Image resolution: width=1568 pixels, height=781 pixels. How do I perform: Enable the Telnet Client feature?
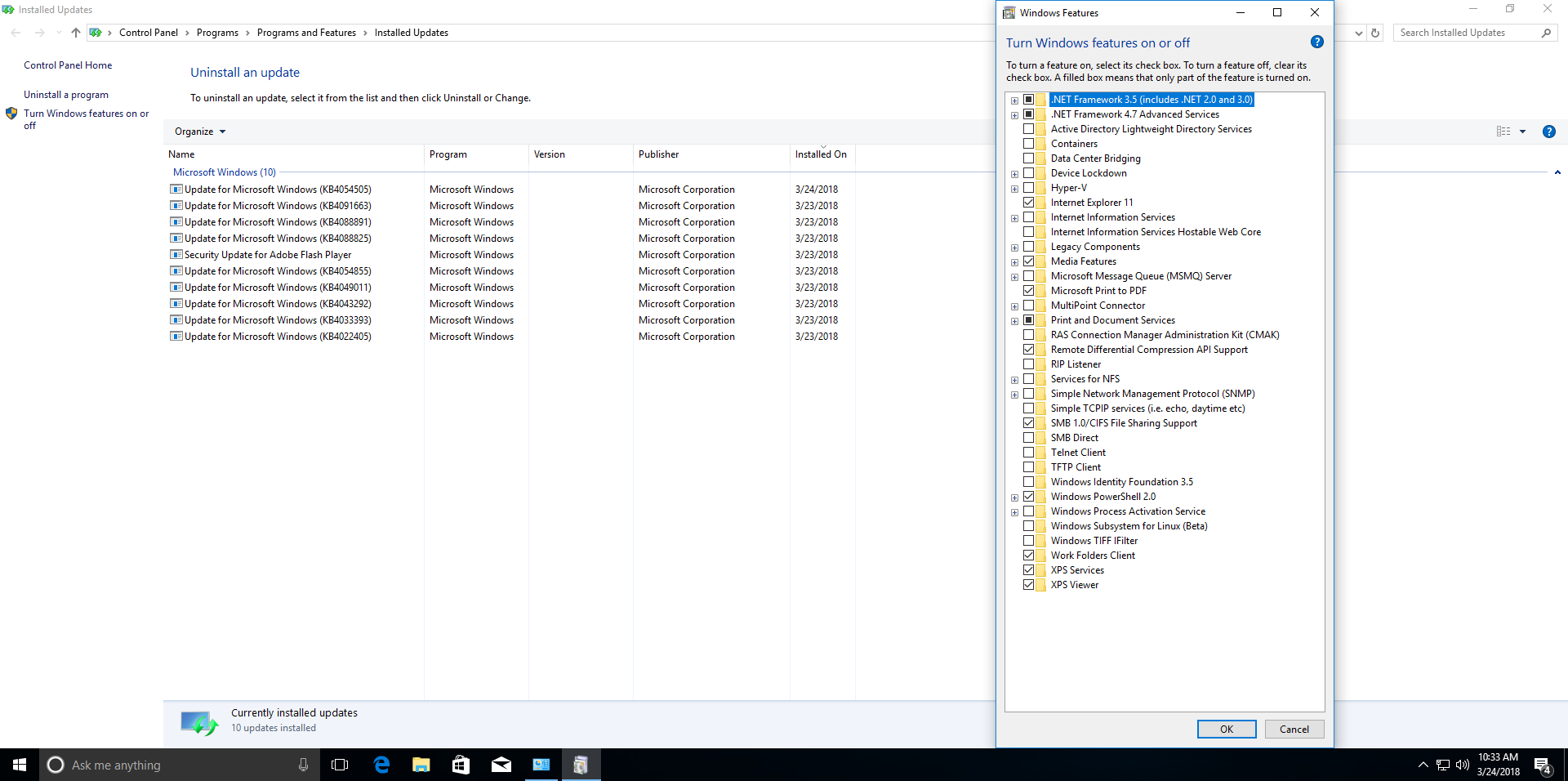point(1028,453)
